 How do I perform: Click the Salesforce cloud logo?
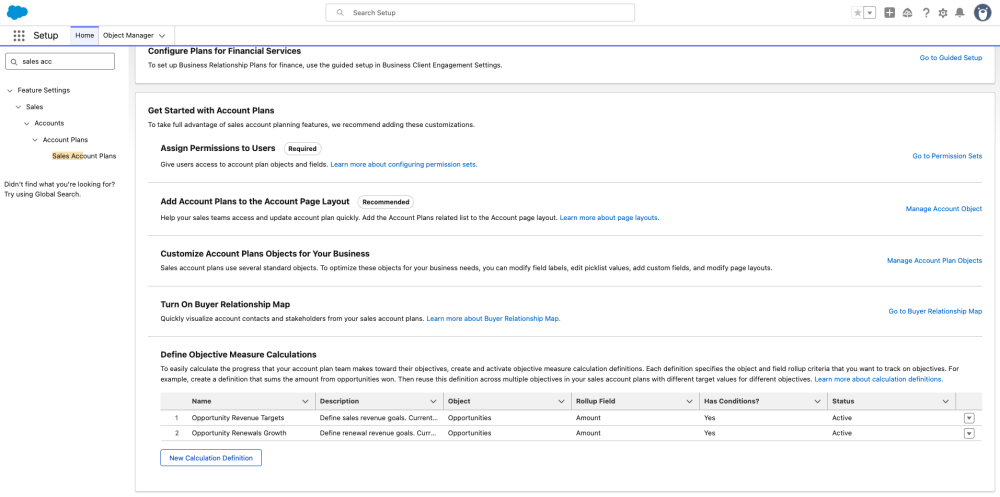17,12
